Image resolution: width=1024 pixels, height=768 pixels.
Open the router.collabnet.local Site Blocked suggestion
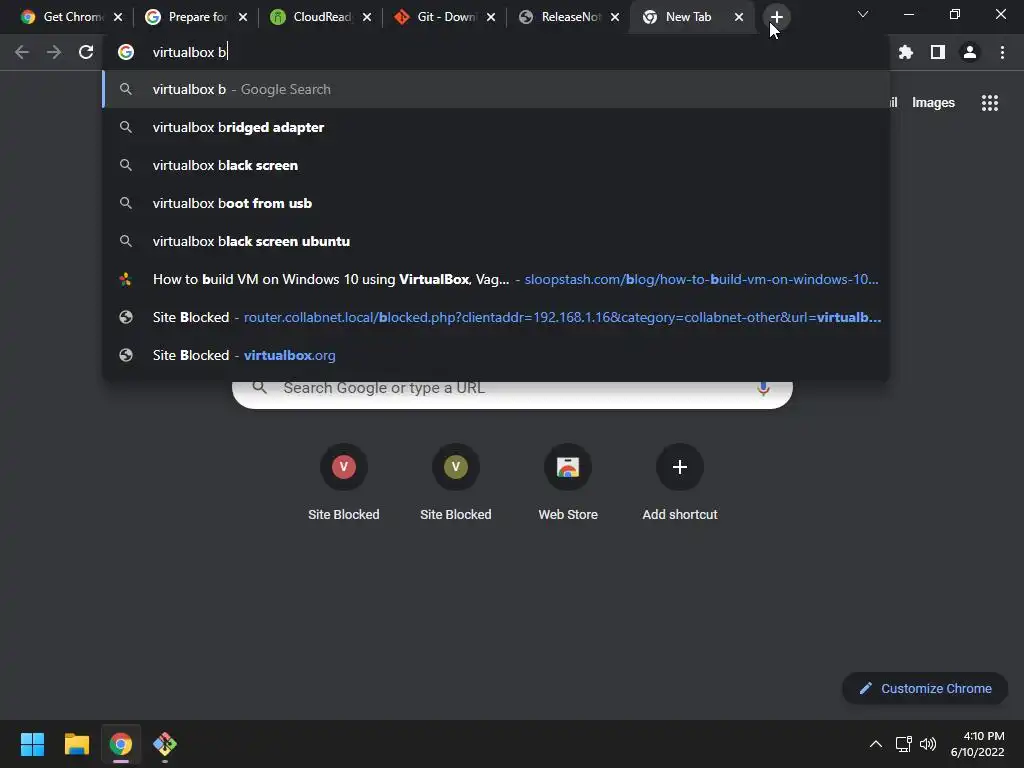[496, 317]
